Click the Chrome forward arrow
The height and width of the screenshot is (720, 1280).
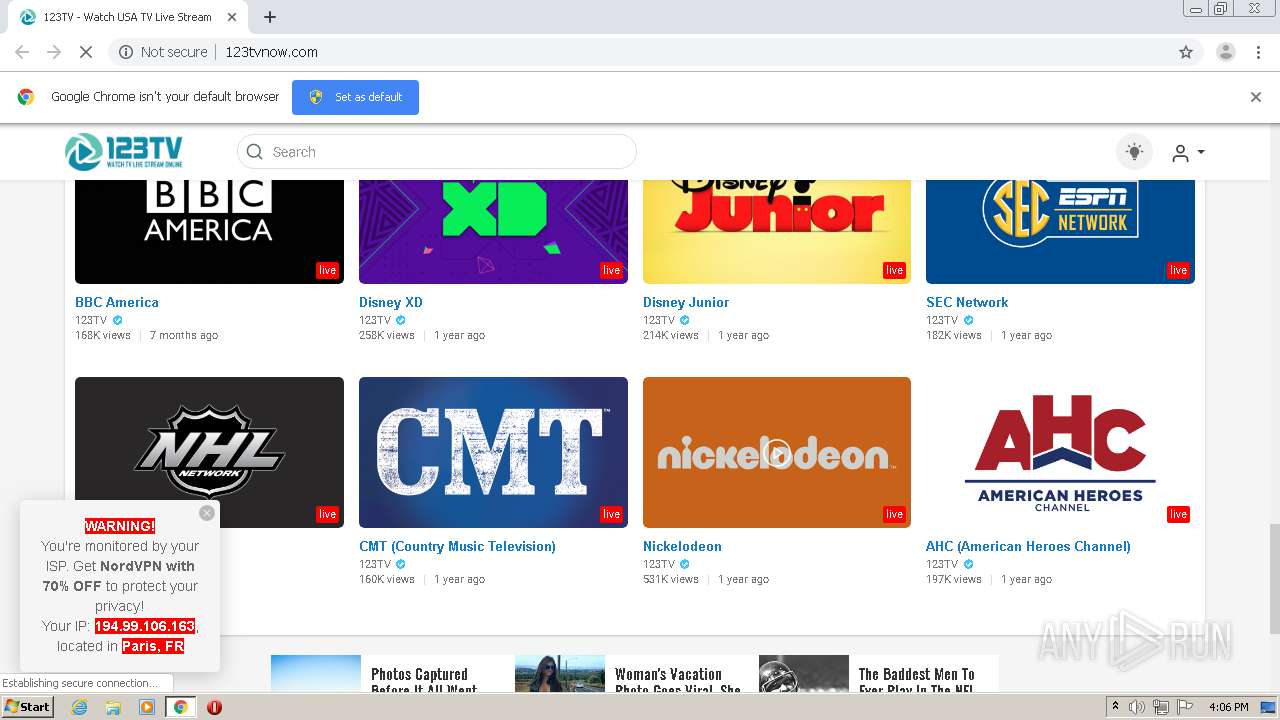pos(54,52)
